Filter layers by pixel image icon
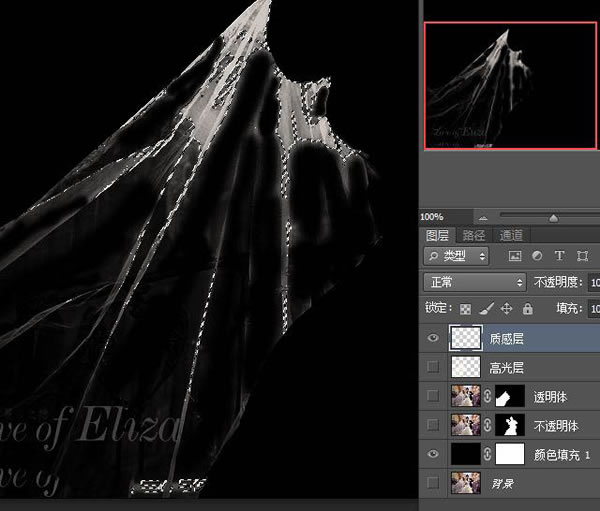600x511 pixels. (515, 256)
